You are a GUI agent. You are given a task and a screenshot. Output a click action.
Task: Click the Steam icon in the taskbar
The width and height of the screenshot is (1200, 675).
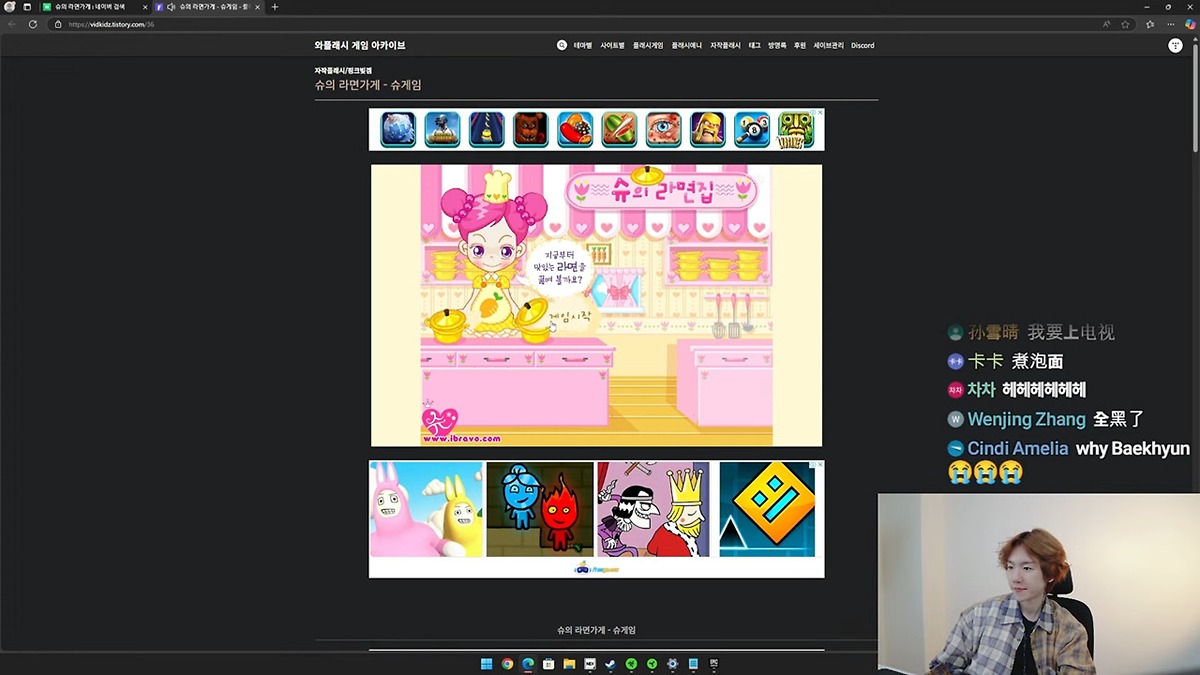(x=610, y=664)
